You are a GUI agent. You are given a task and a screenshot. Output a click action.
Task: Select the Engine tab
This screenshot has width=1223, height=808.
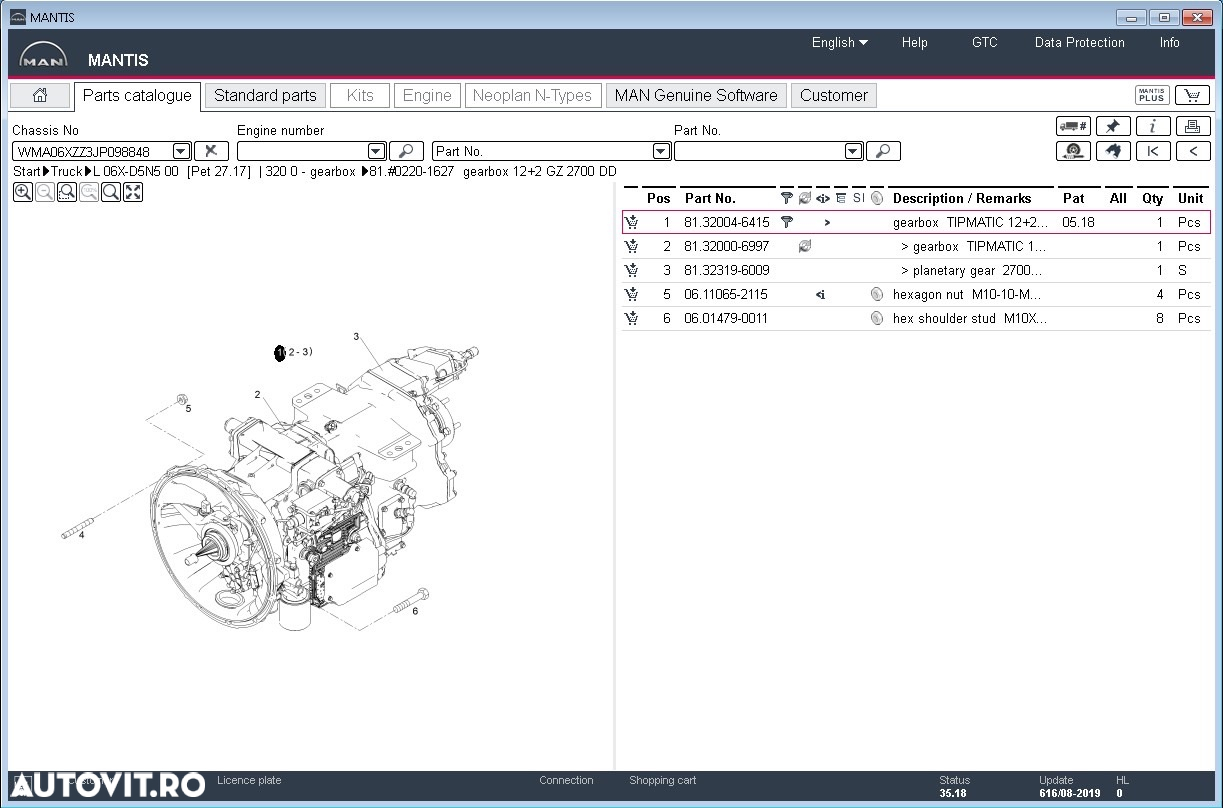(x=427, y=96)
